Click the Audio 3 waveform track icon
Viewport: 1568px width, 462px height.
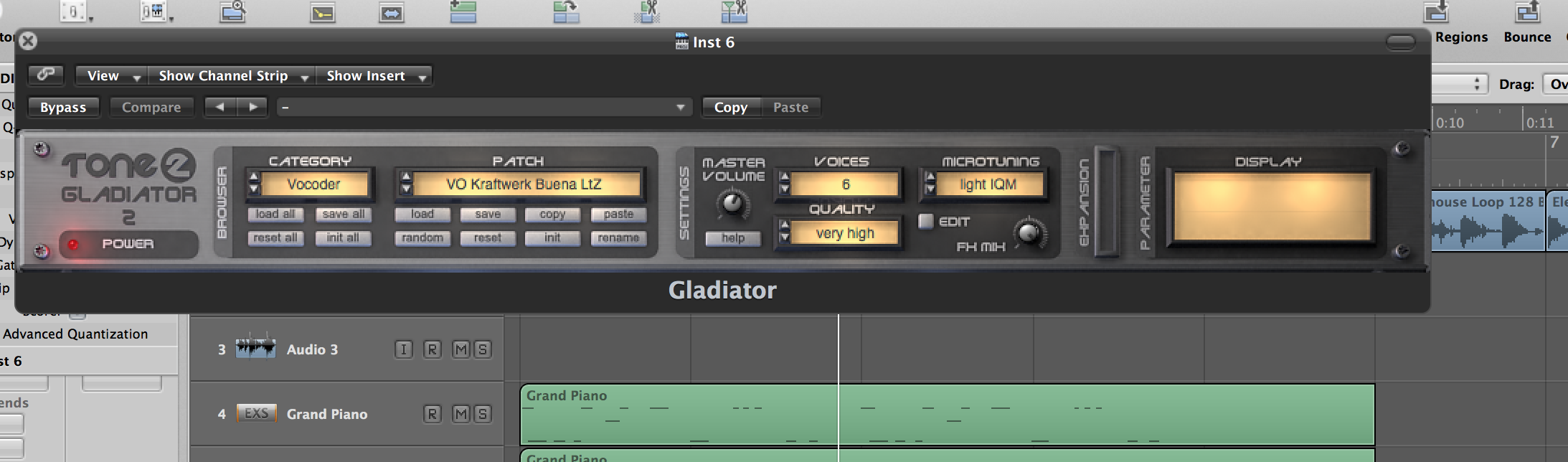[x=255, y=348]
